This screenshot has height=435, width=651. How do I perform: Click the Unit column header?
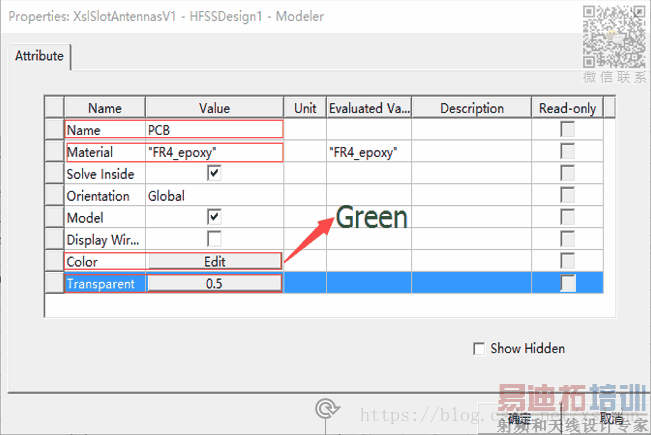coord(305,108)
